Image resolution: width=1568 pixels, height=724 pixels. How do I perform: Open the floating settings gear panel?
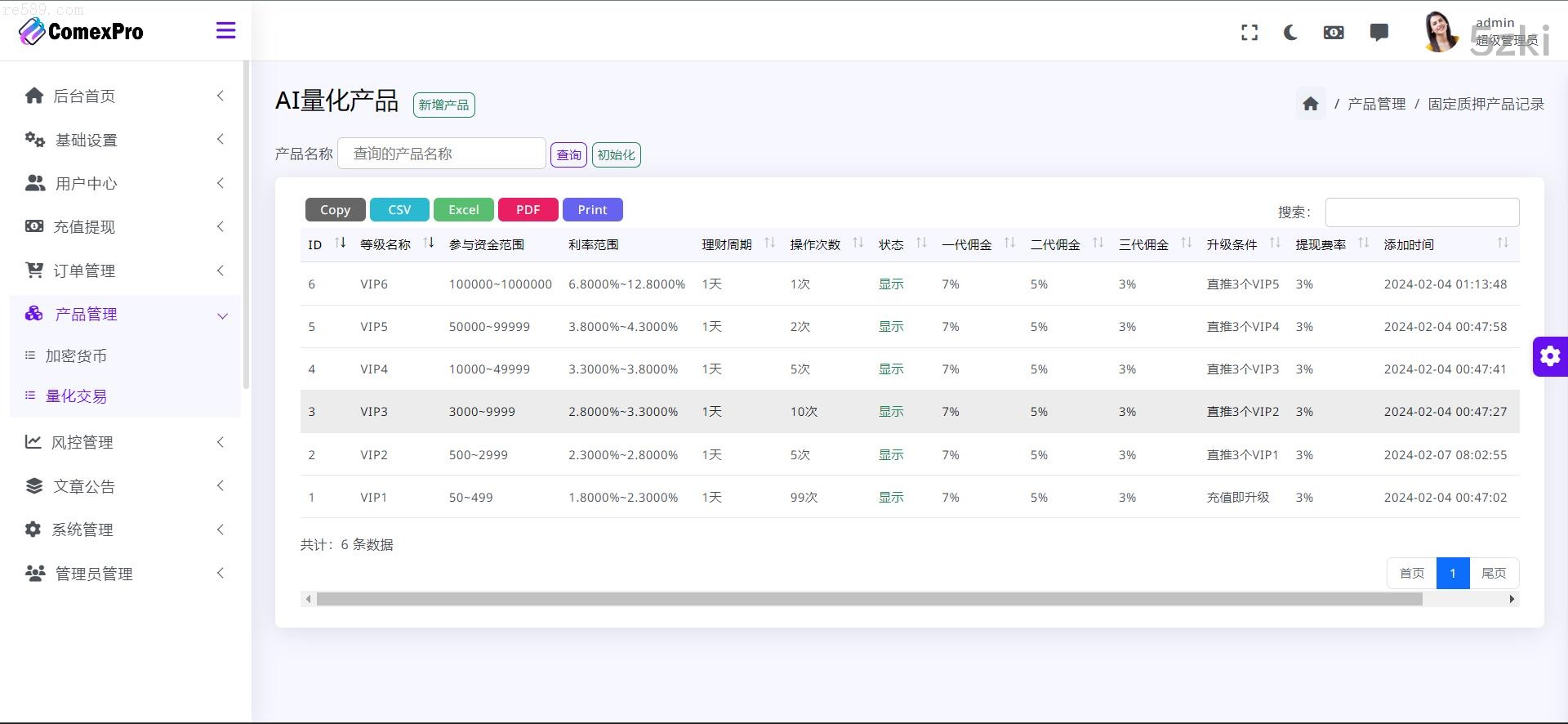coord(1549,356)
